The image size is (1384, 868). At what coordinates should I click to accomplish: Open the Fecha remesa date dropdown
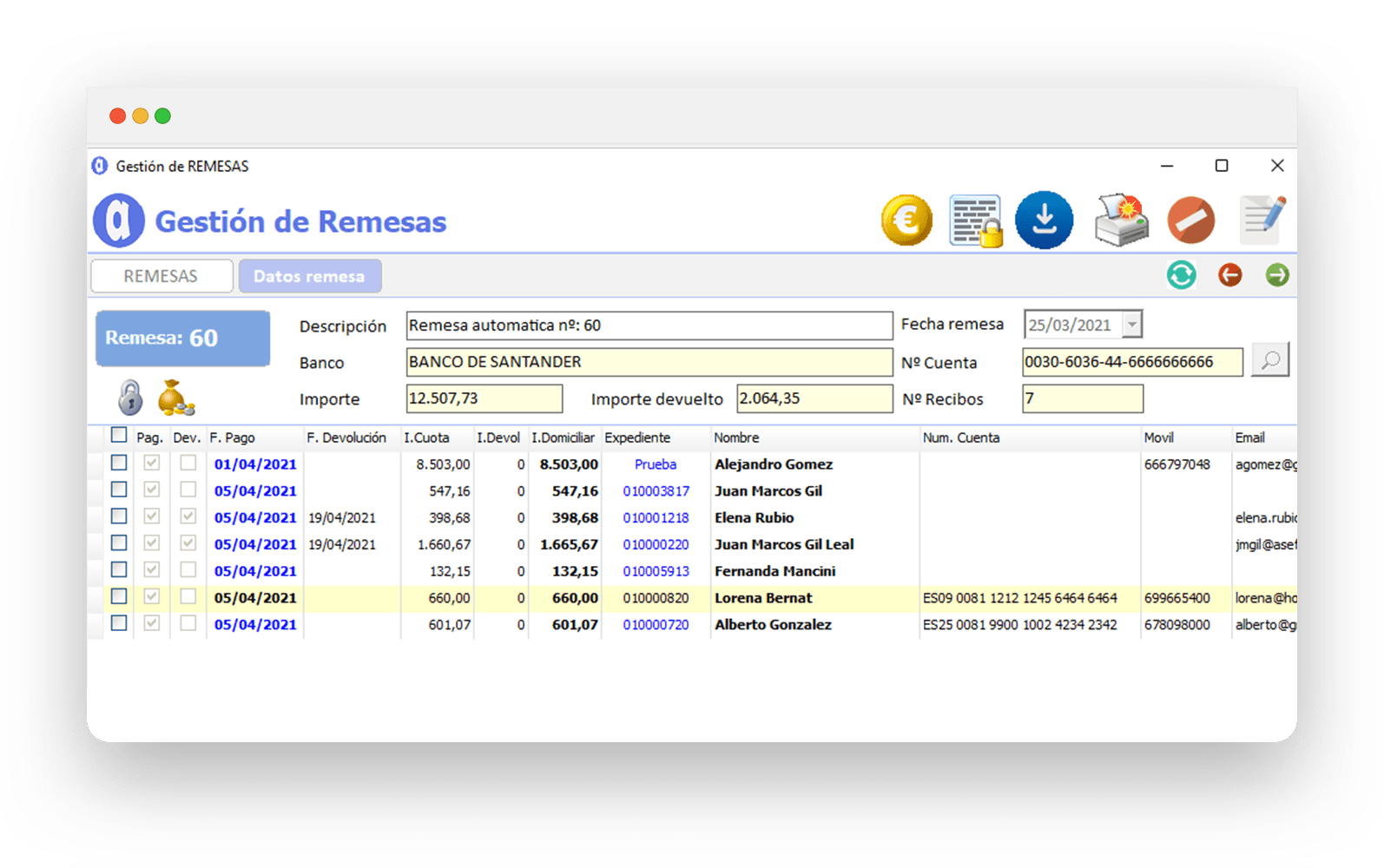point(1131,325)
